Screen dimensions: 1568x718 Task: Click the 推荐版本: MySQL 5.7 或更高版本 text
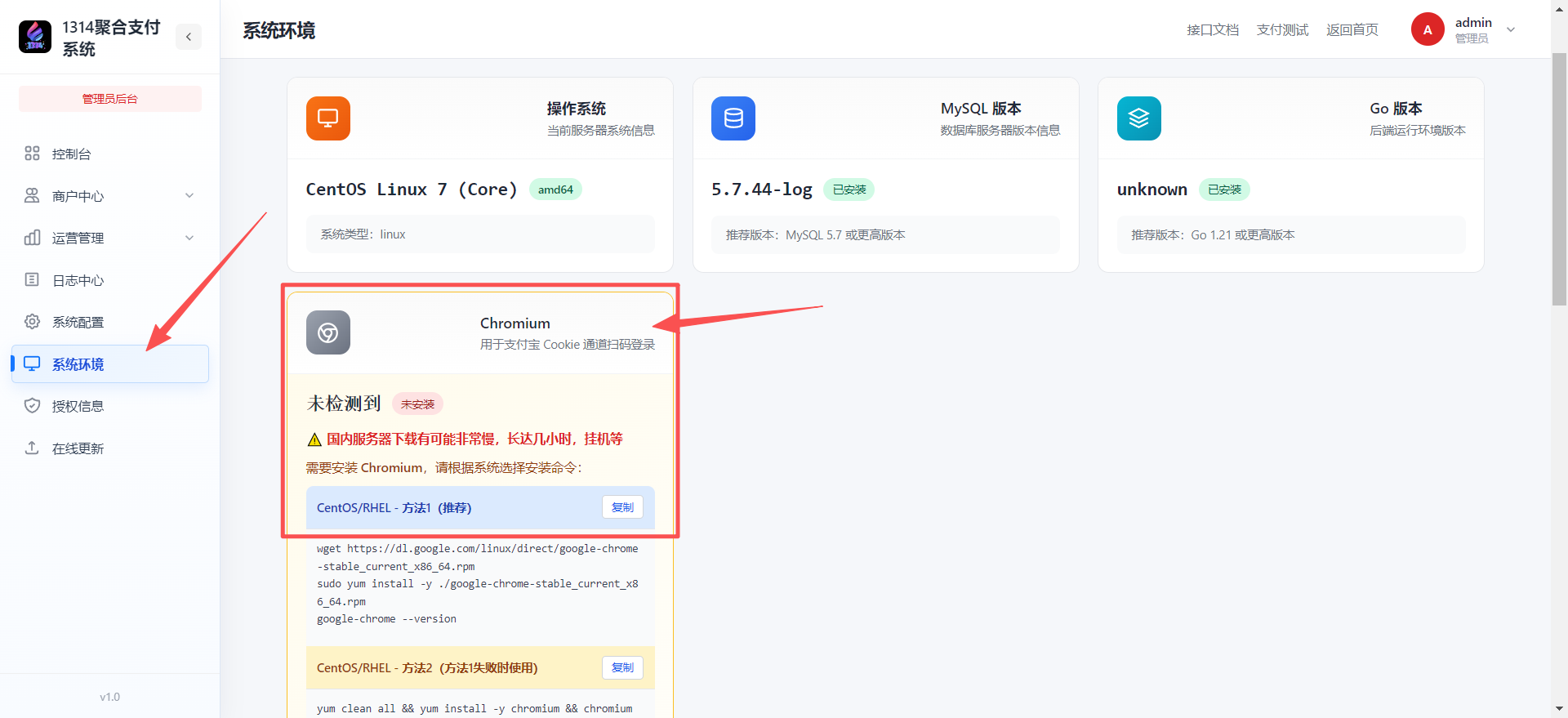pos(815,235)
